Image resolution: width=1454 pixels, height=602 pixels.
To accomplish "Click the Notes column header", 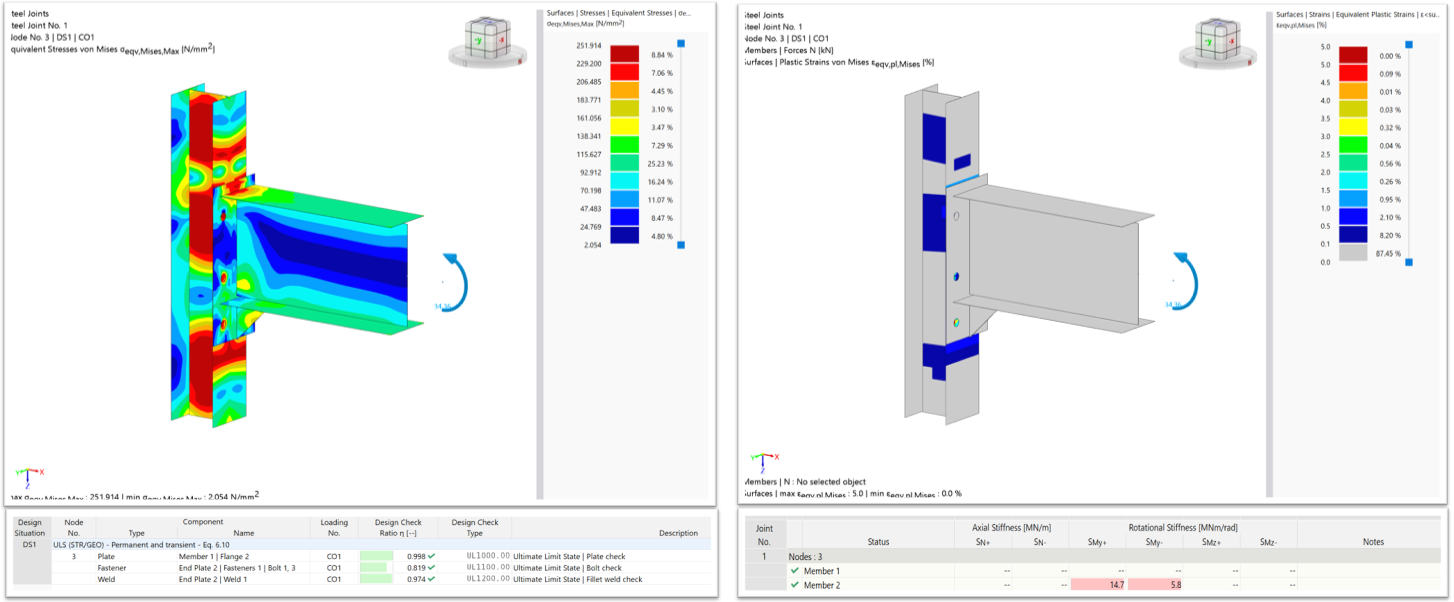I will coord(1373,541).
